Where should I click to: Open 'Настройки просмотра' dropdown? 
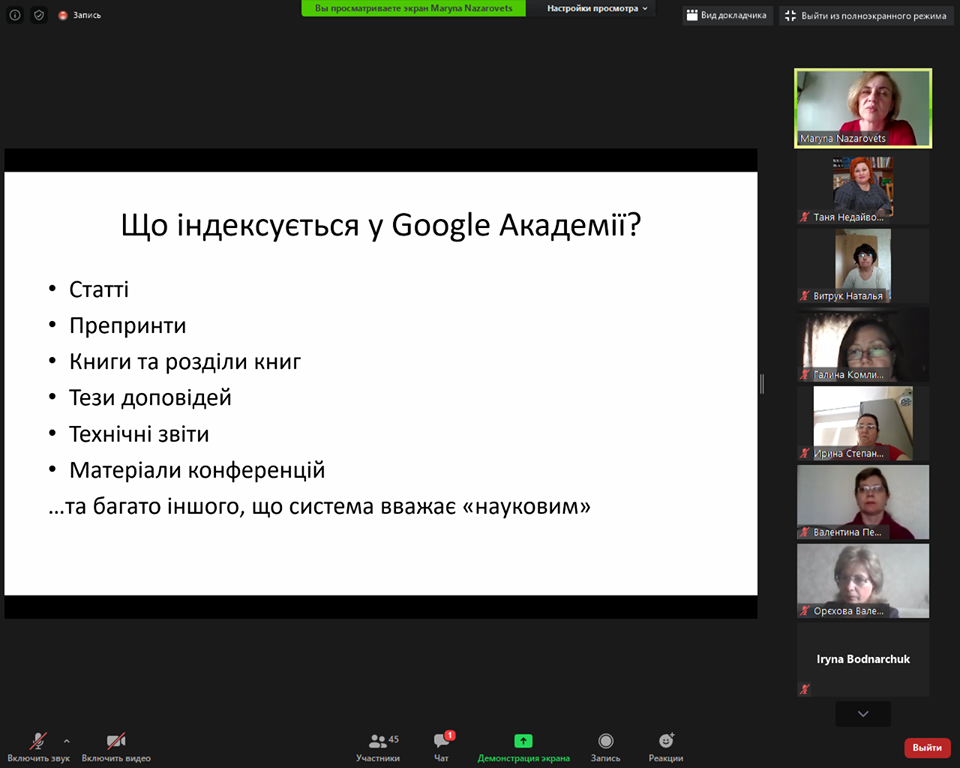[x=597, y=9]
